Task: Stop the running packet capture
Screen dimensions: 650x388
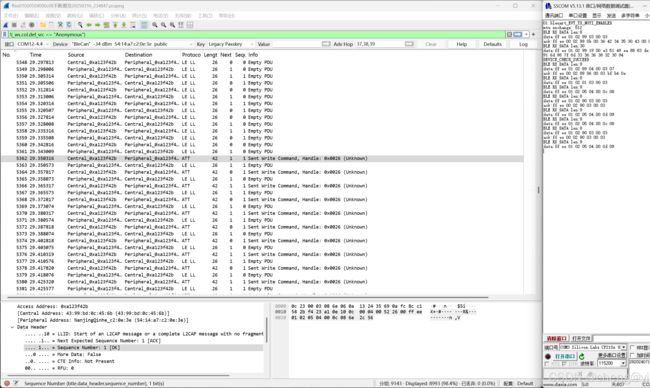Action: pyautogui.click(x=14, y=25)
